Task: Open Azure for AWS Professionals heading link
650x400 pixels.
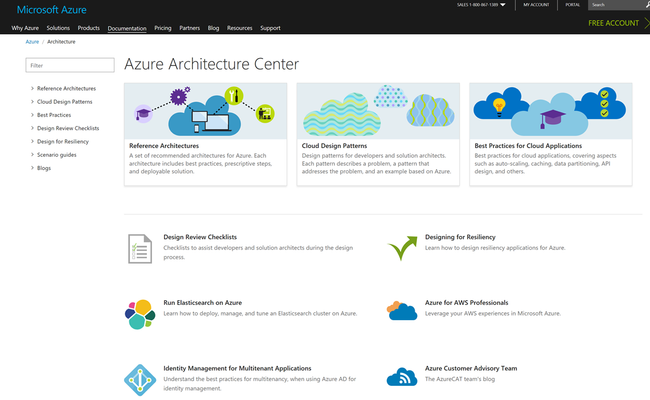Action: [466, 303]
